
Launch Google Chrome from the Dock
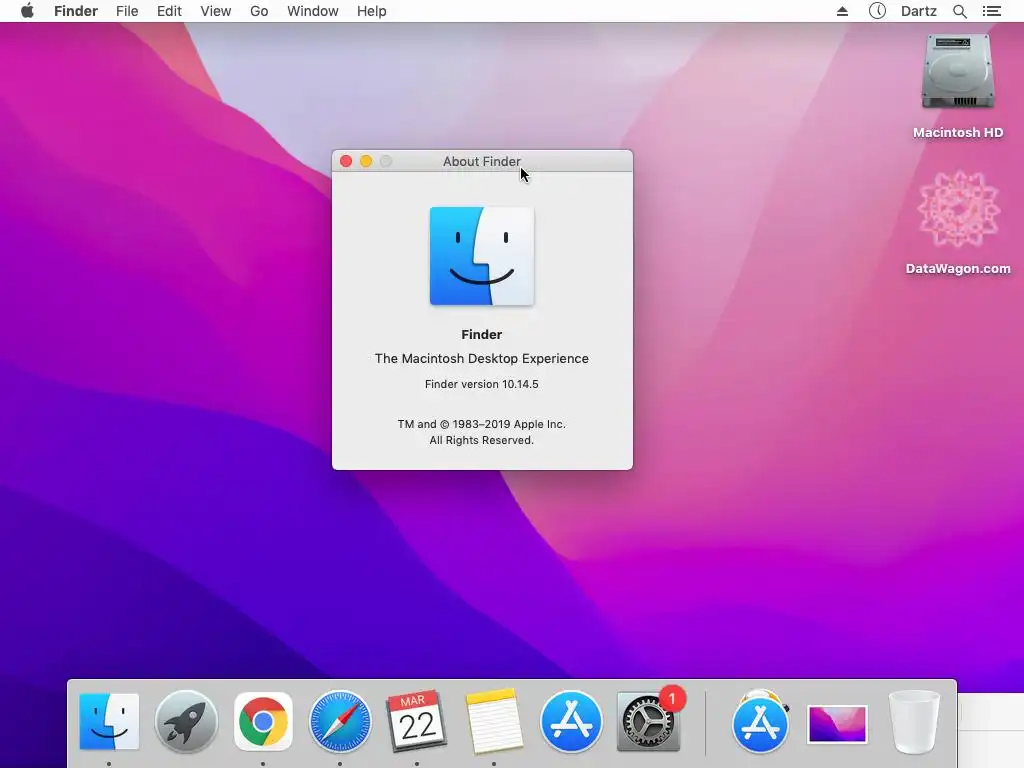coord(263,722)
